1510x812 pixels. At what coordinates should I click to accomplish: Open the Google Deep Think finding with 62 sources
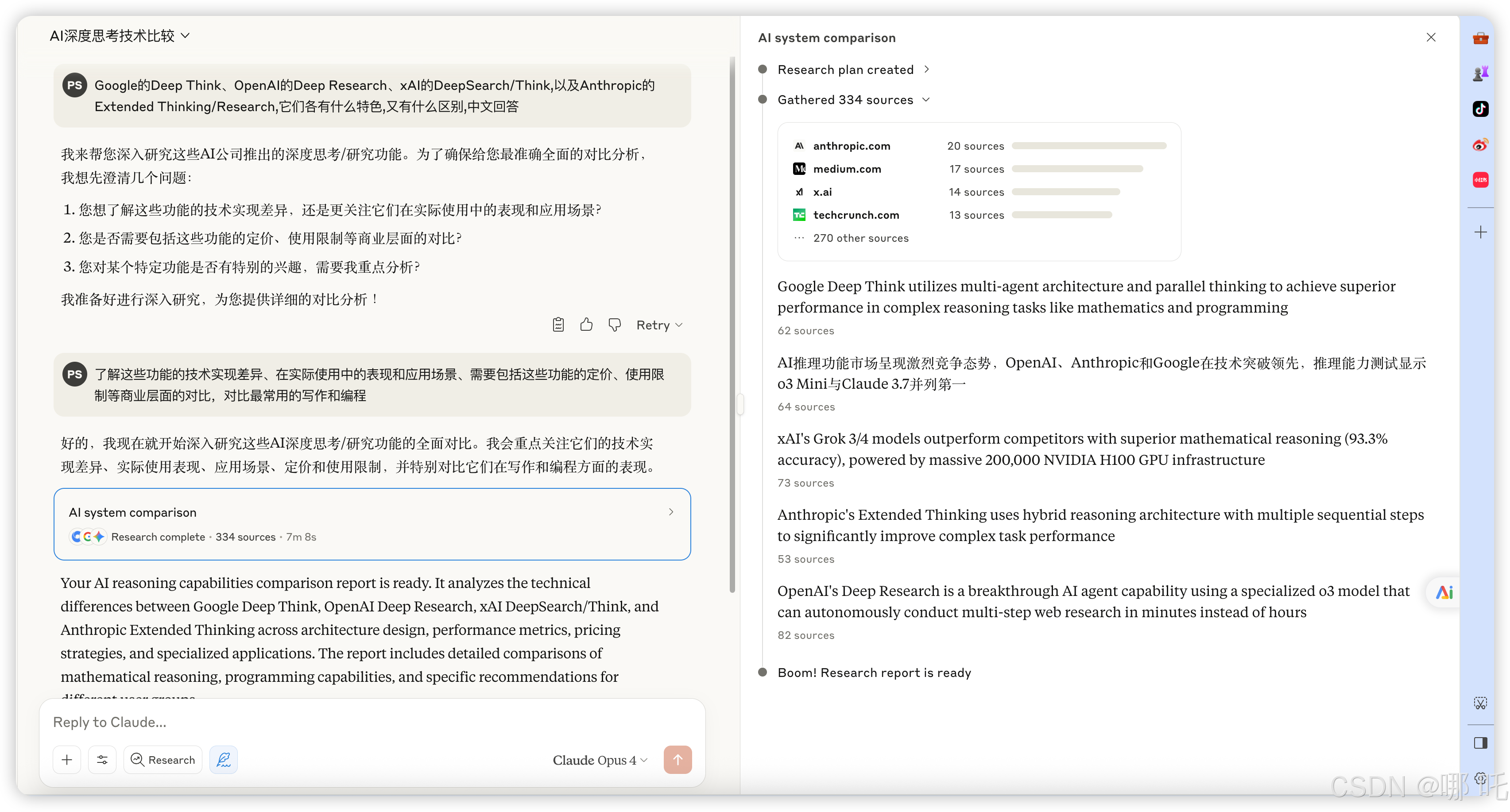click(x=1086, y=297)
